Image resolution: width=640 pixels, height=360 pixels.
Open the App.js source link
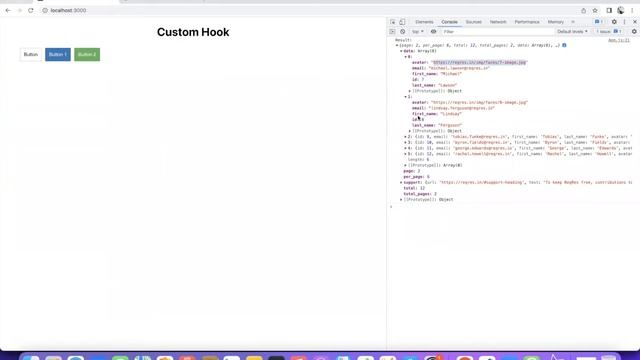coord(619,40)
